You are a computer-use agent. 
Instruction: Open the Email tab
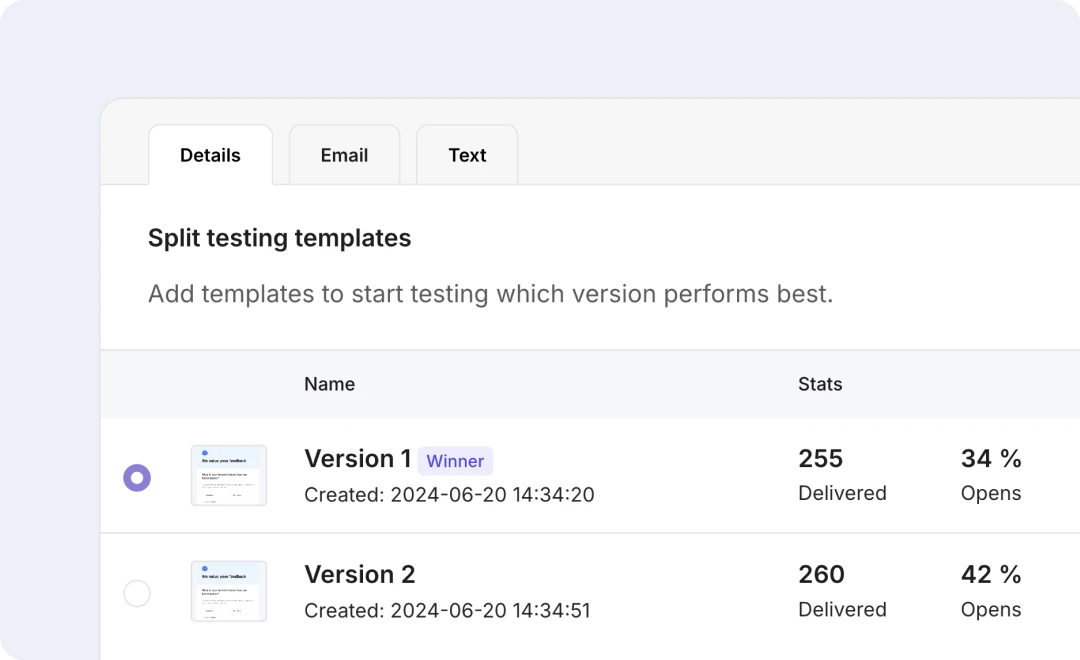coord(344,155)
